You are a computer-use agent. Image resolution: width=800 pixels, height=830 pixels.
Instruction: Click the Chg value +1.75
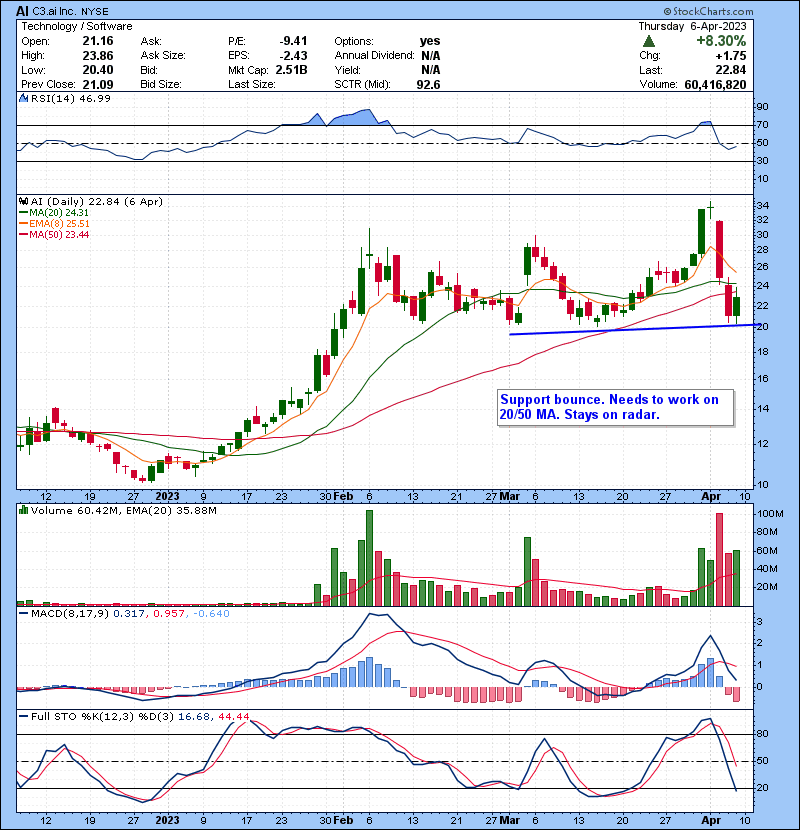731,56
